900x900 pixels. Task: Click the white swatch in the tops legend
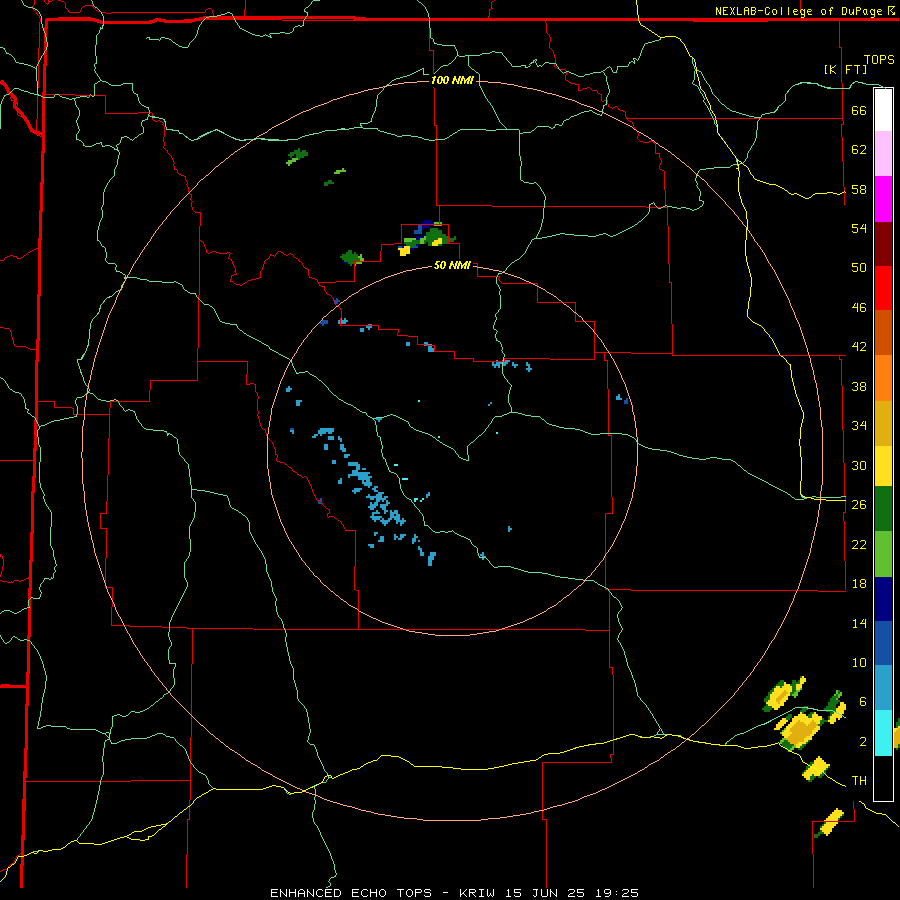click(883, 110)
